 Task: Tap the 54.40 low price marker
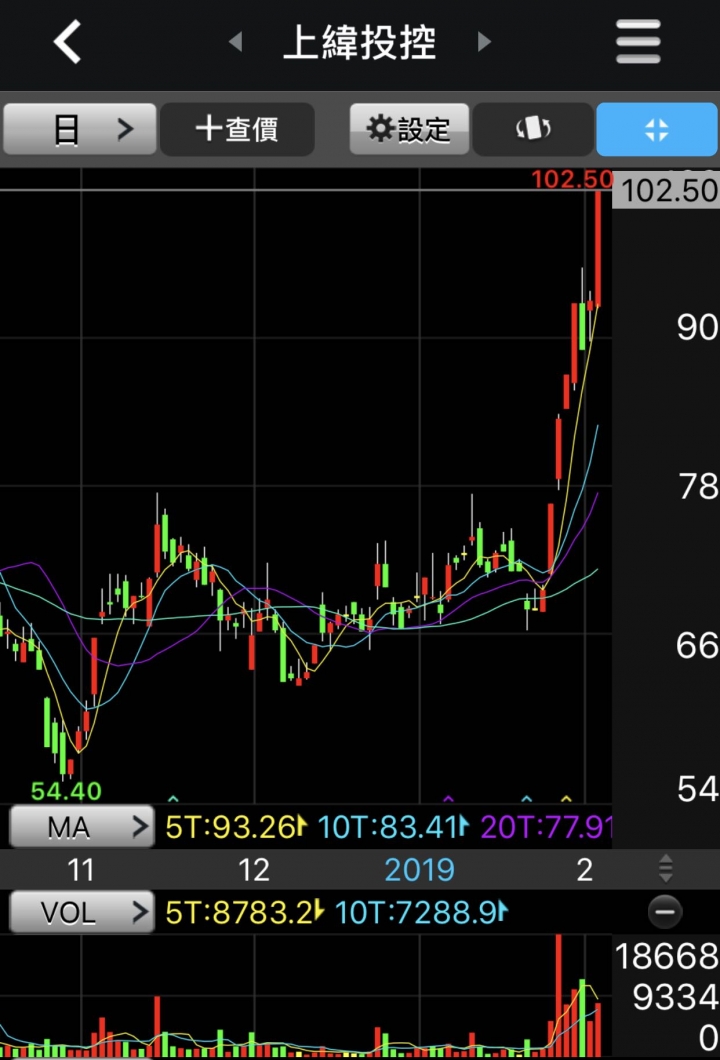(66, 790)
